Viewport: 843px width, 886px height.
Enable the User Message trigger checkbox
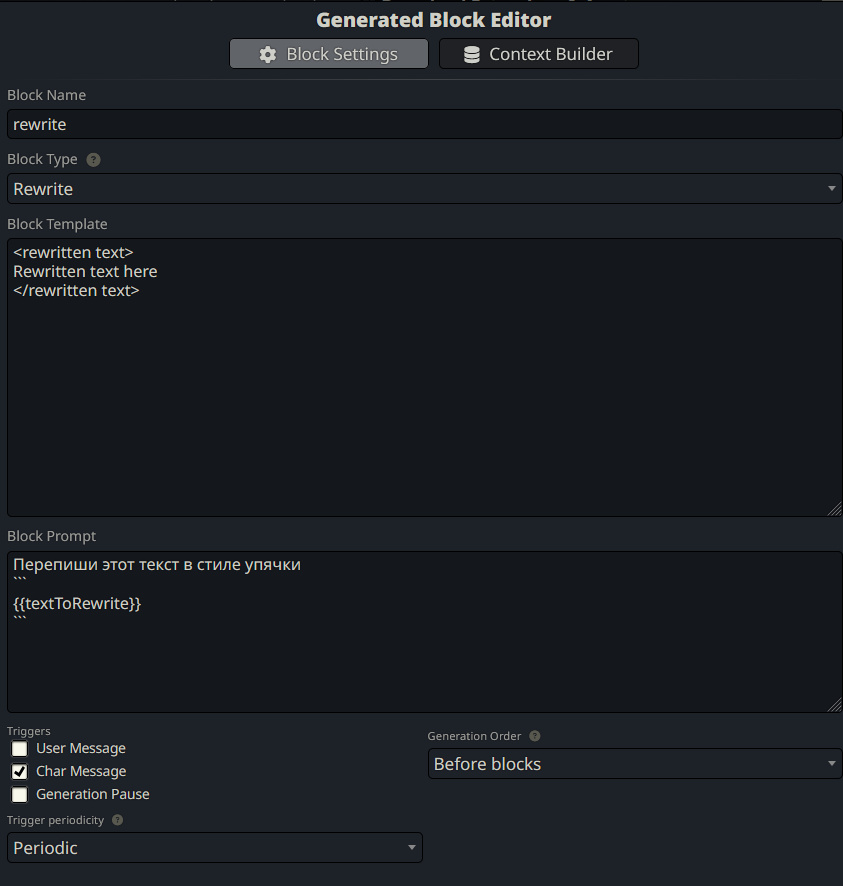(20, 749)
